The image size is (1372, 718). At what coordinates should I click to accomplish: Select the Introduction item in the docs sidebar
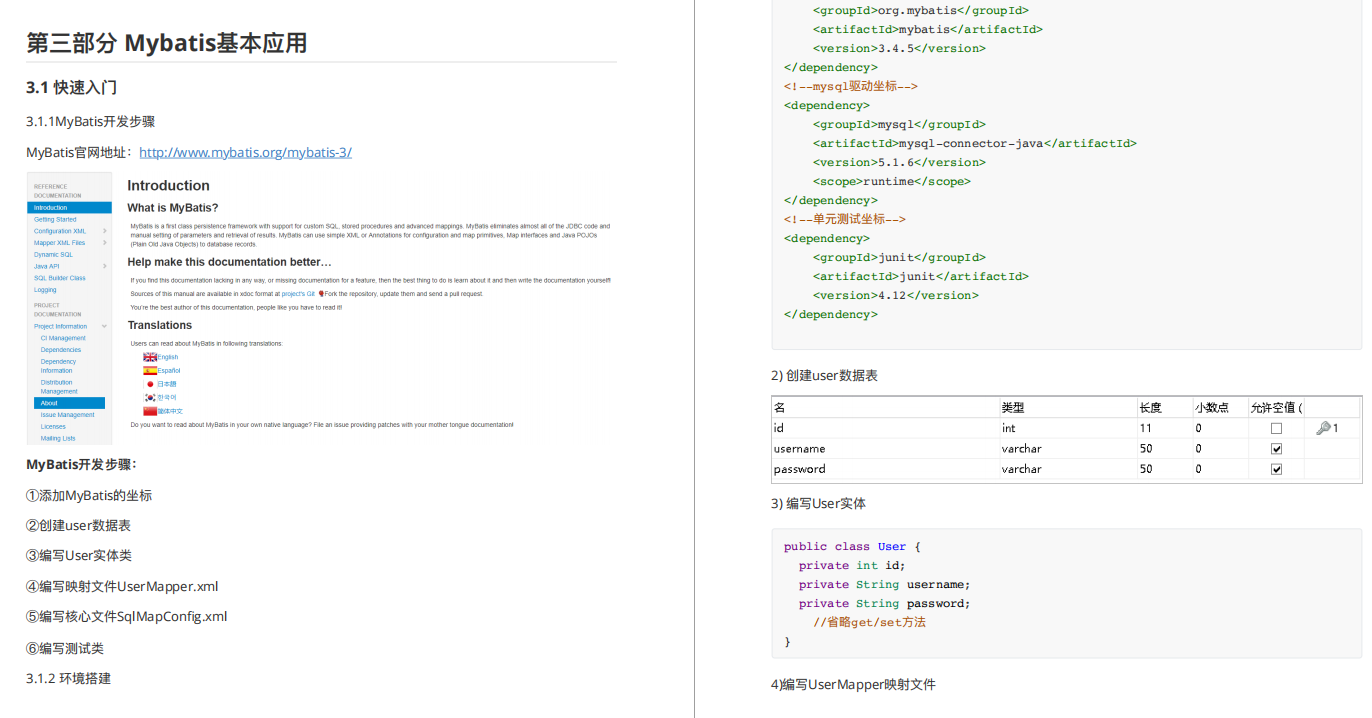70,208
